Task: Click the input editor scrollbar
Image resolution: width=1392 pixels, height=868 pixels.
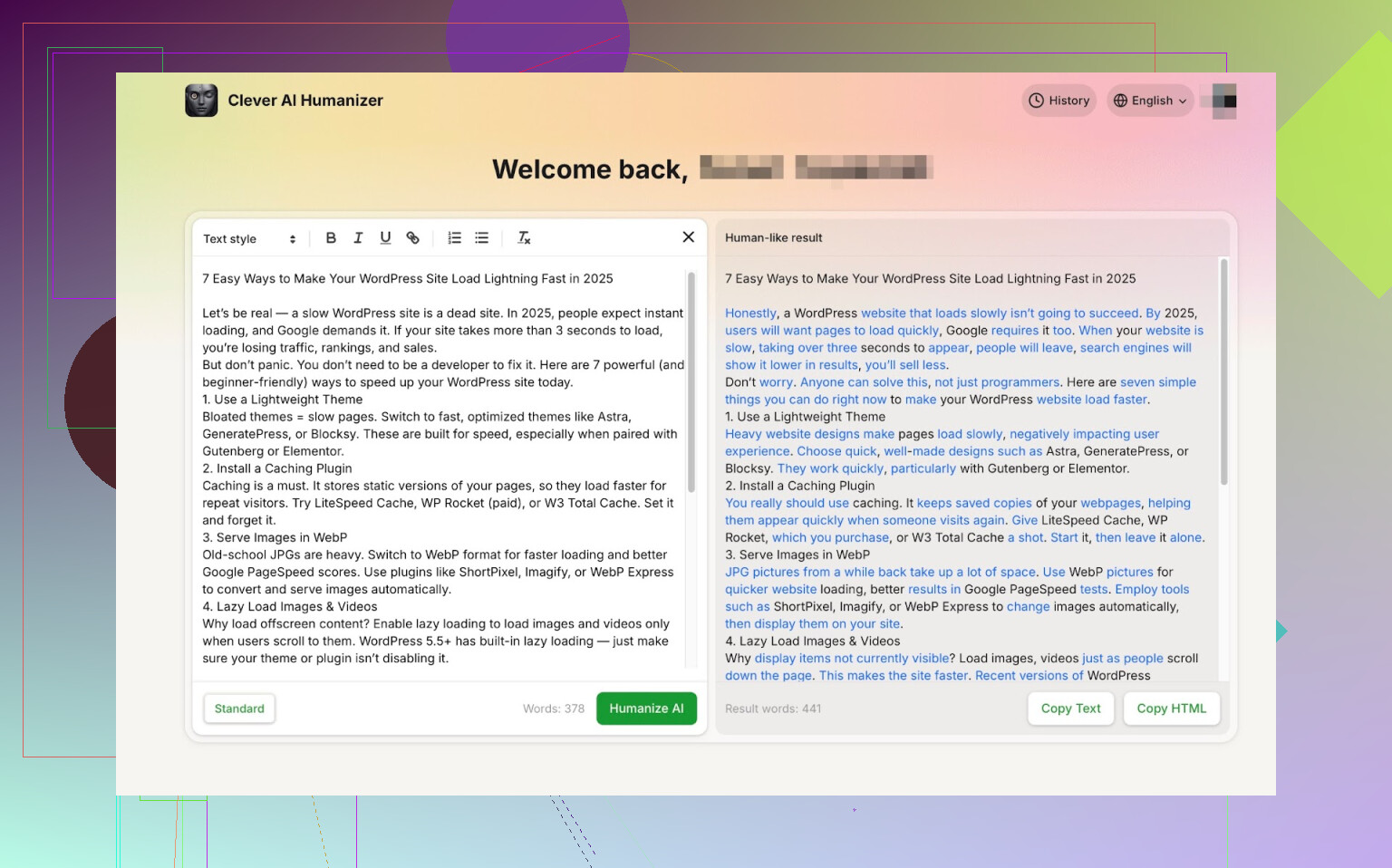Action: pos(691,381)
